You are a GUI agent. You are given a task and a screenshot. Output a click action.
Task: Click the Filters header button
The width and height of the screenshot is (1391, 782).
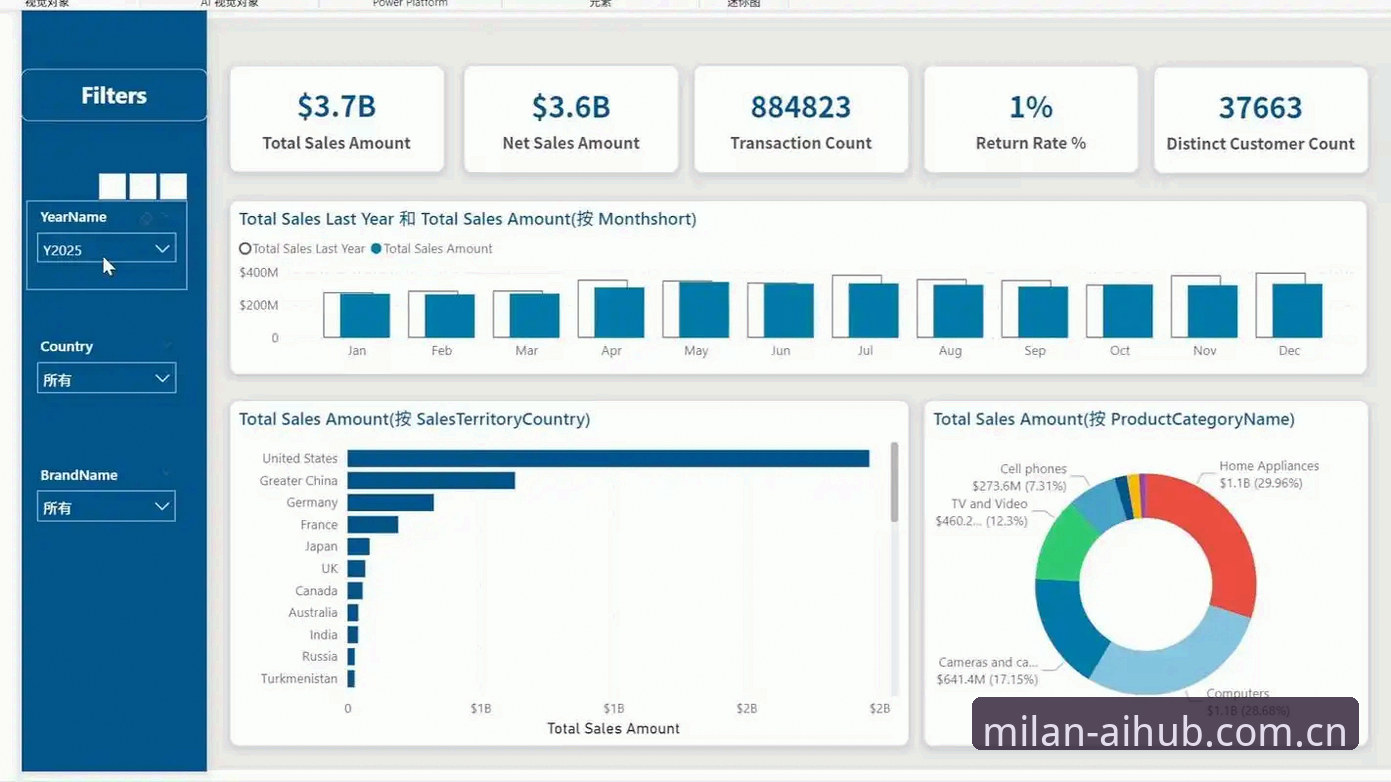click(114, 96)
